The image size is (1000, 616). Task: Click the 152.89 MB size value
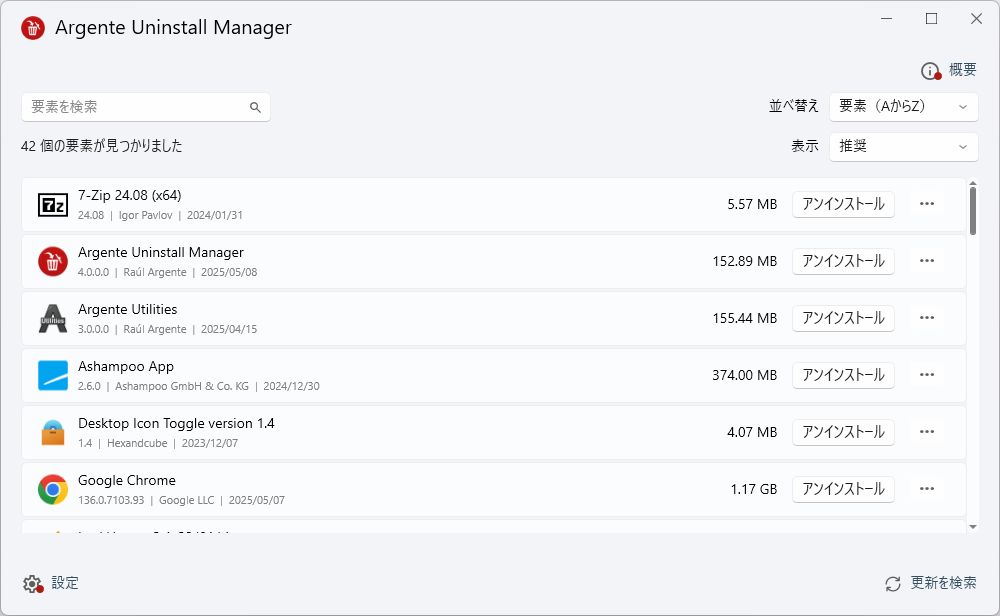[744, 261]
